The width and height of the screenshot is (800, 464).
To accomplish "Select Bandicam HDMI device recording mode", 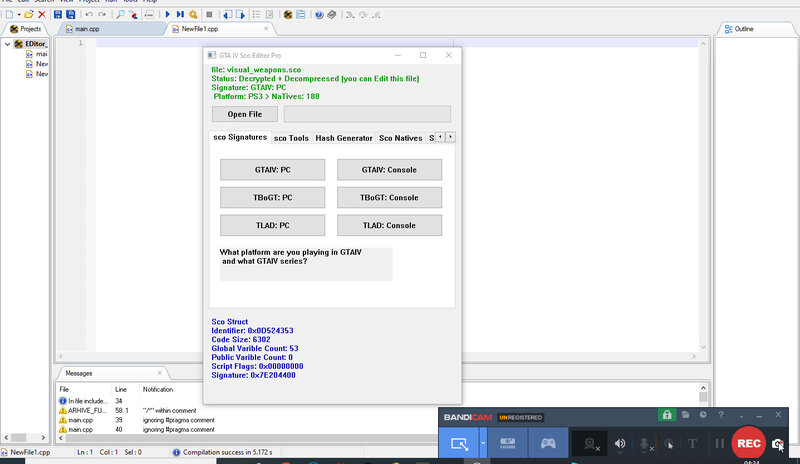I will (508, 443).
